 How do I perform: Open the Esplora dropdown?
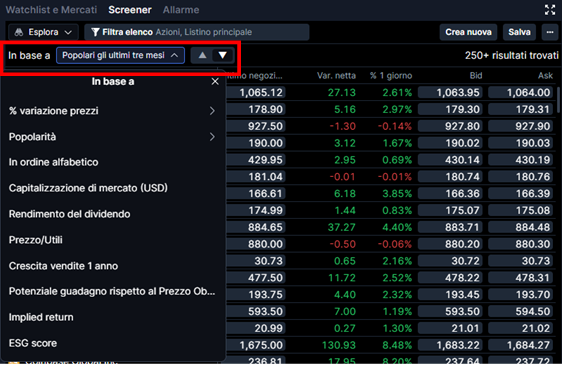pyautogui.click(x=43, y=32)
